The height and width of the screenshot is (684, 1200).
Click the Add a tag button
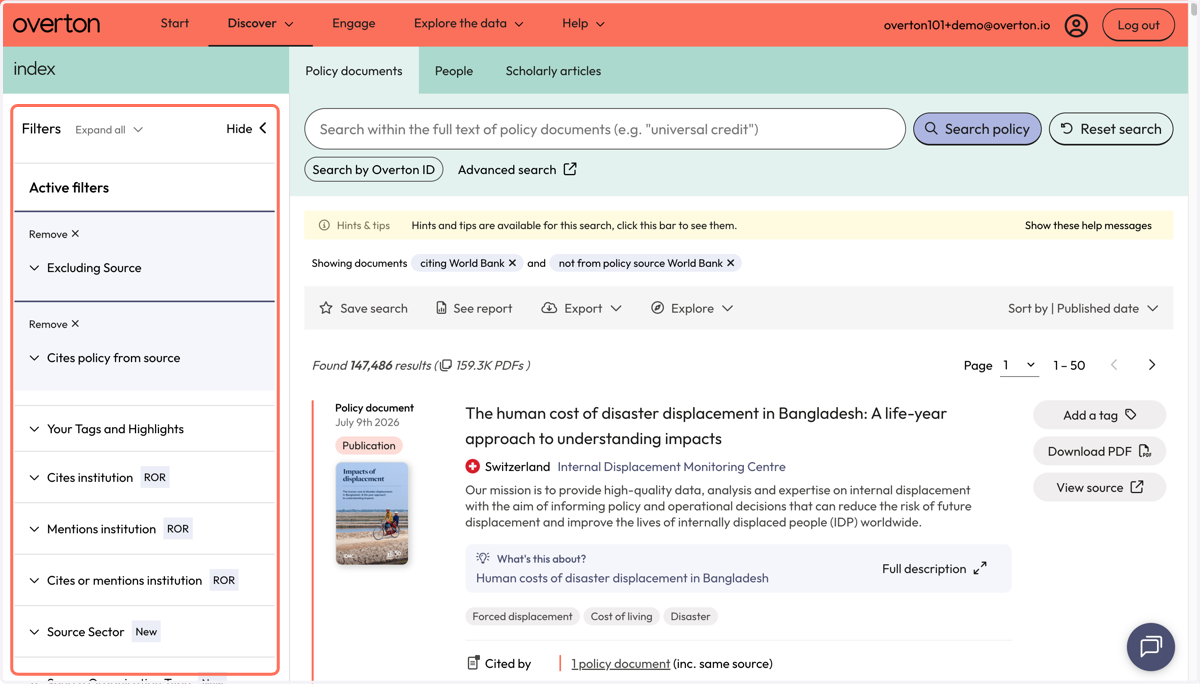[1099, 415]
